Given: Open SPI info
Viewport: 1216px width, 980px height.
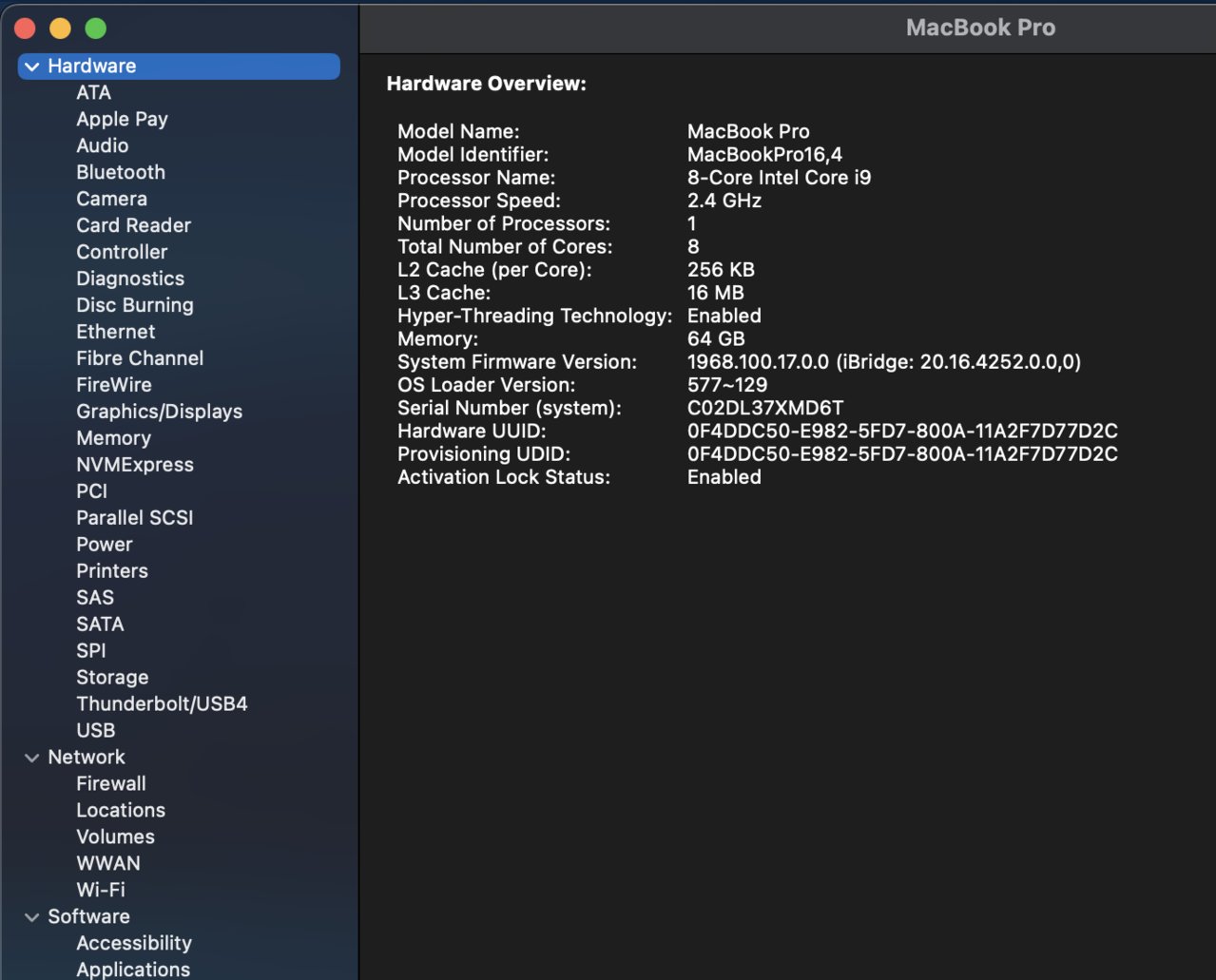Looking at the screenshot, I should tap(91, 652).
